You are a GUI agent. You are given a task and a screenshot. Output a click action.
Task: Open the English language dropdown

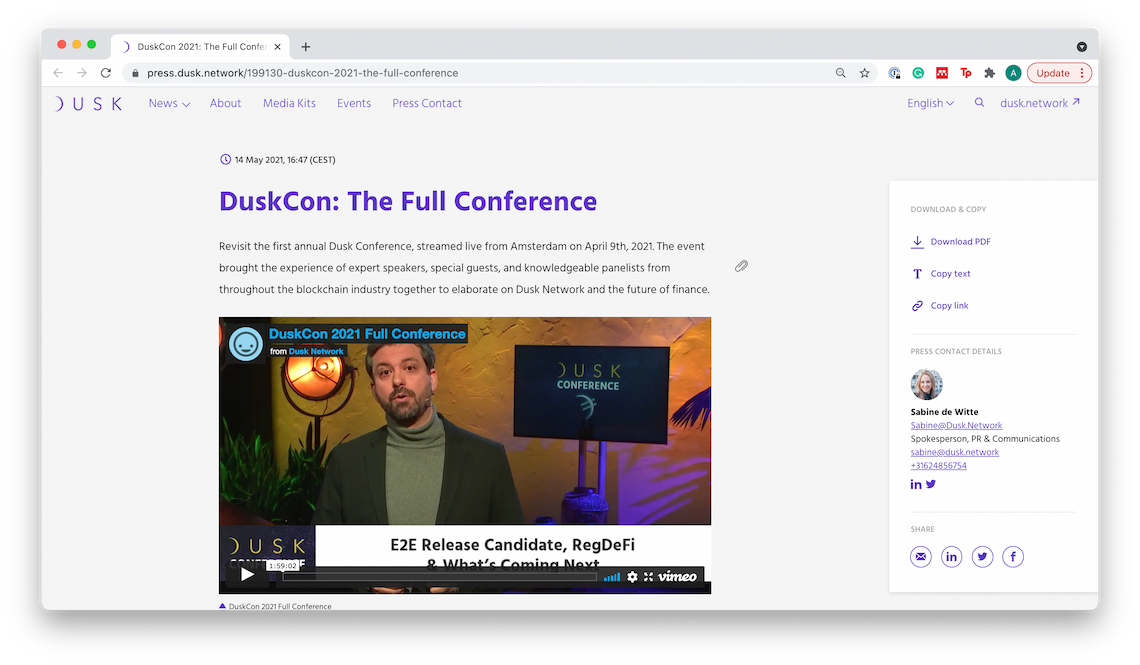930,103
